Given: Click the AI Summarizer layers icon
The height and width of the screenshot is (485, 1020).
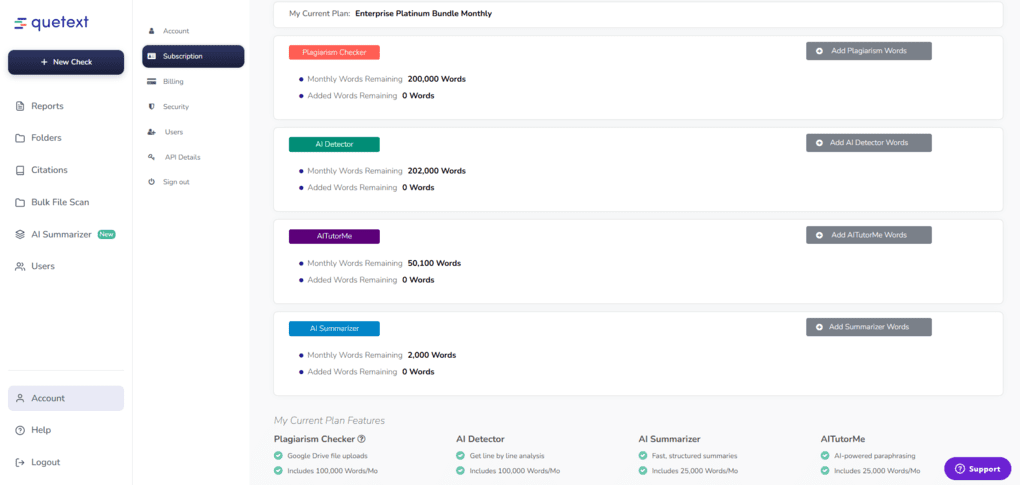Looking at the screenshot, I should [20, 234].
